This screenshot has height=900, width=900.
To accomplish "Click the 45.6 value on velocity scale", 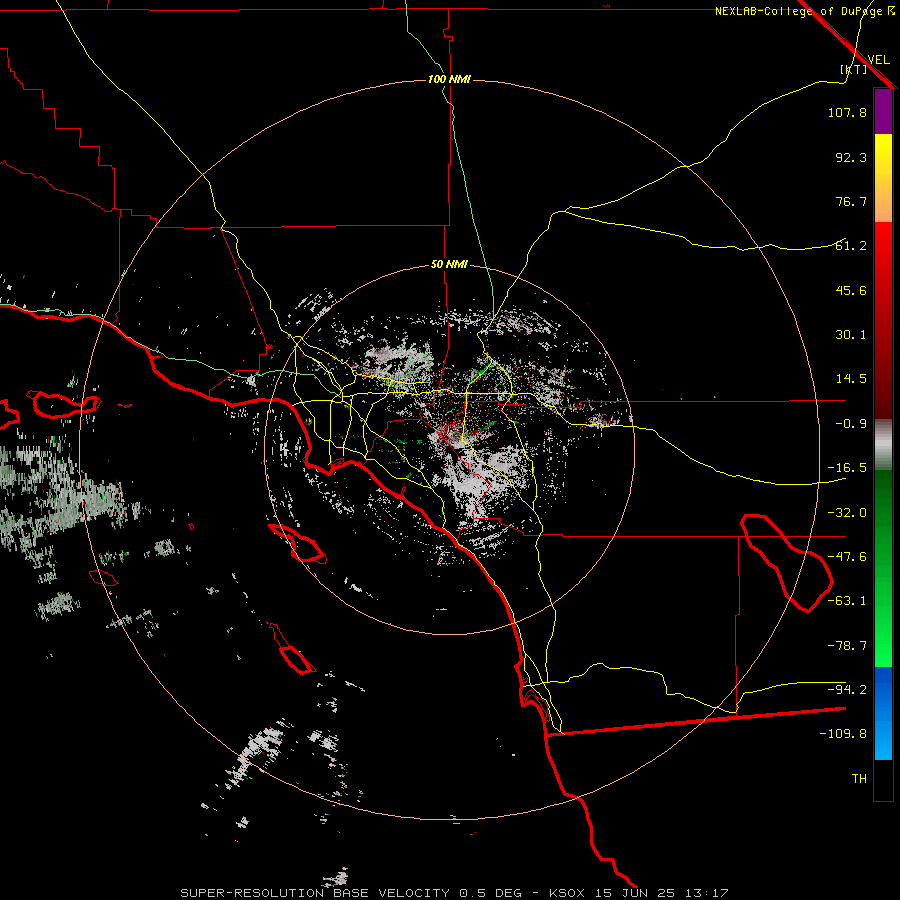I will coord(851,290).
